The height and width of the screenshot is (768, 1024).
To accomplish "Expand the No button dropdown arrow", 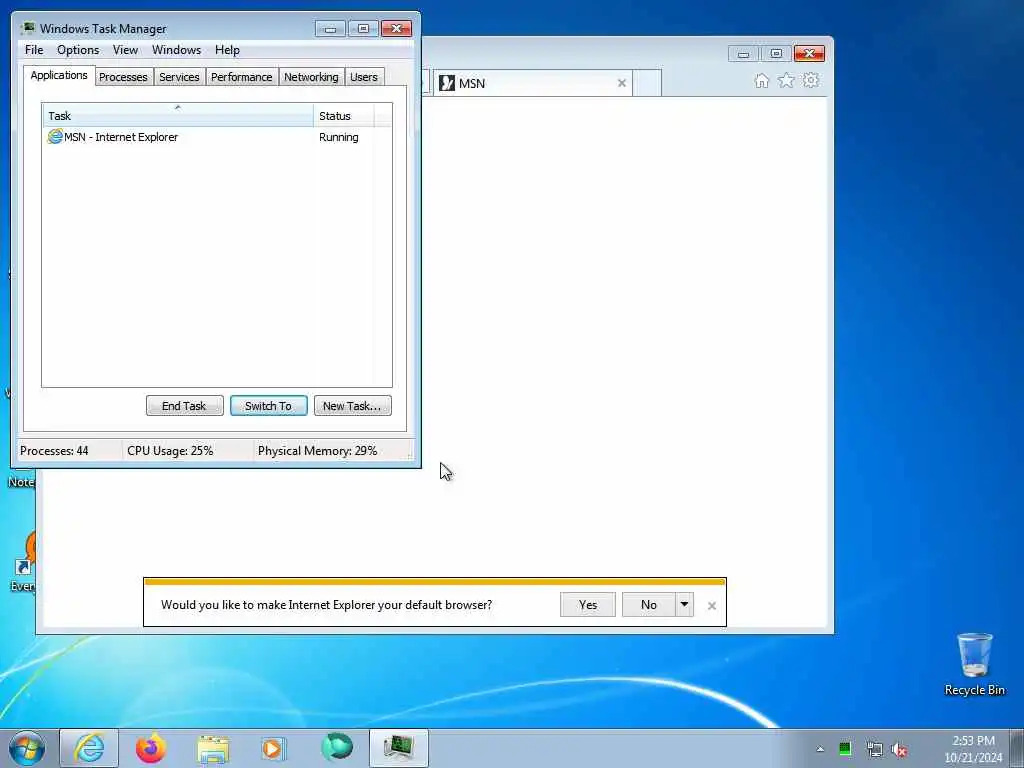I will click(684, 605).
